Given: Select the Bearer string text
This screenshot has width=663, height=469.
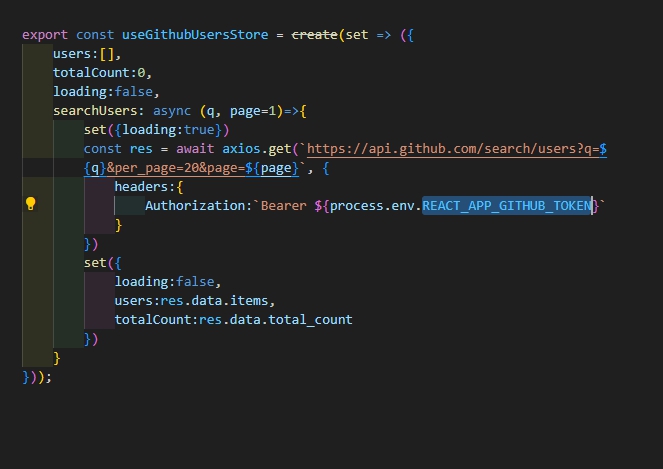Looking at the screenshot, I should pyautogui.click(x=284, y=206).
